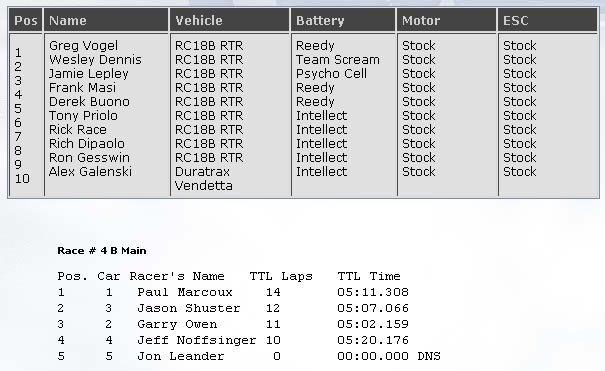The width and height of the screenshot is (605, 371).
Task: Select the TTL Laps column label
Action: [x=281, y=276]
